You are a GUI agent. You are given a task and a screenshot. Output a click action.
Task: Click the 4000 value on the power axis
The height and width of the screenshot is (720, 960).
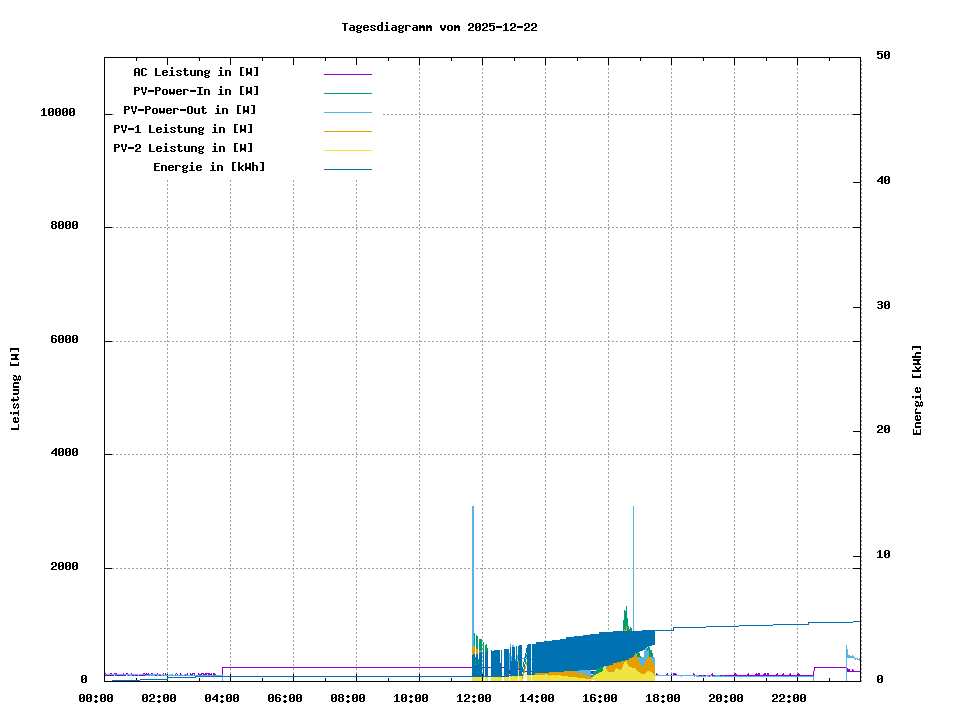[65, 454]
